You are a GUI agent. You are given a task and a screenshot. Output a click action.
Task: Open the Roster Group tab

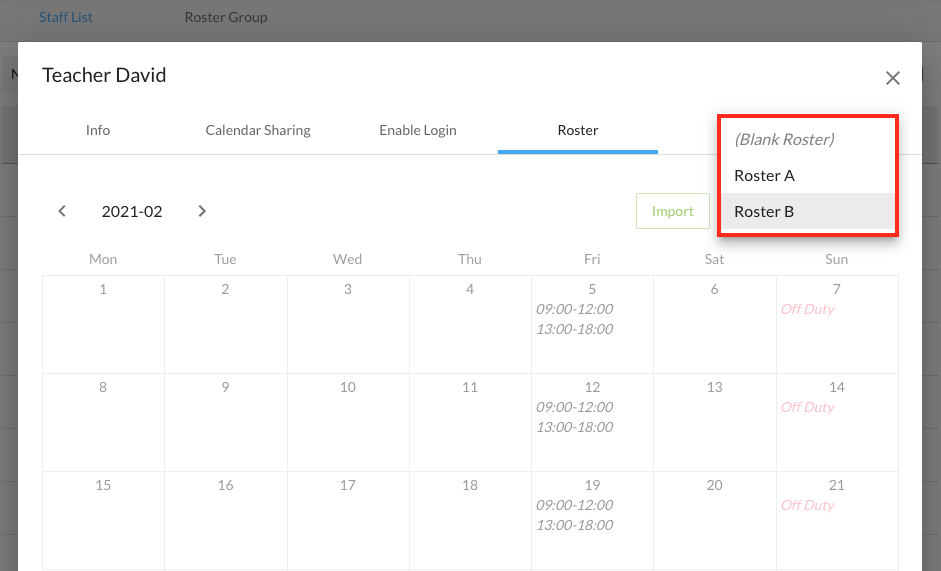pyautogui.click(x=226, y=17)
